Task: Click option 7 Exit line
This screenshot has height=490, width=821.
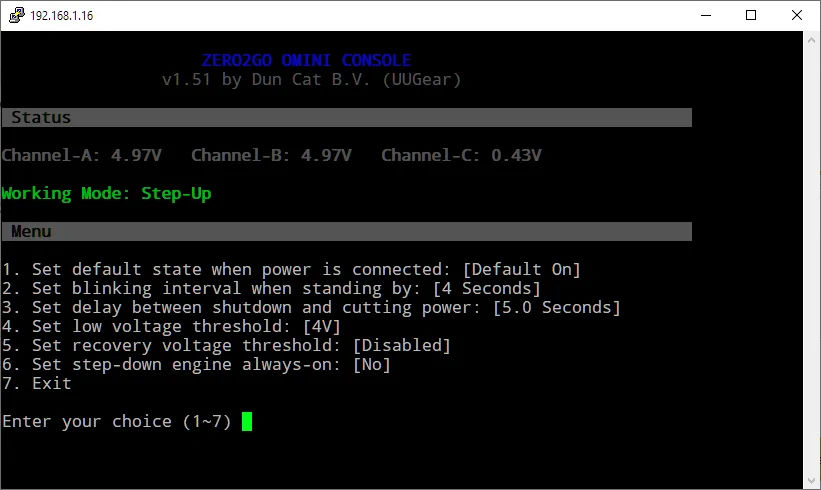Action: click(37, 384)
